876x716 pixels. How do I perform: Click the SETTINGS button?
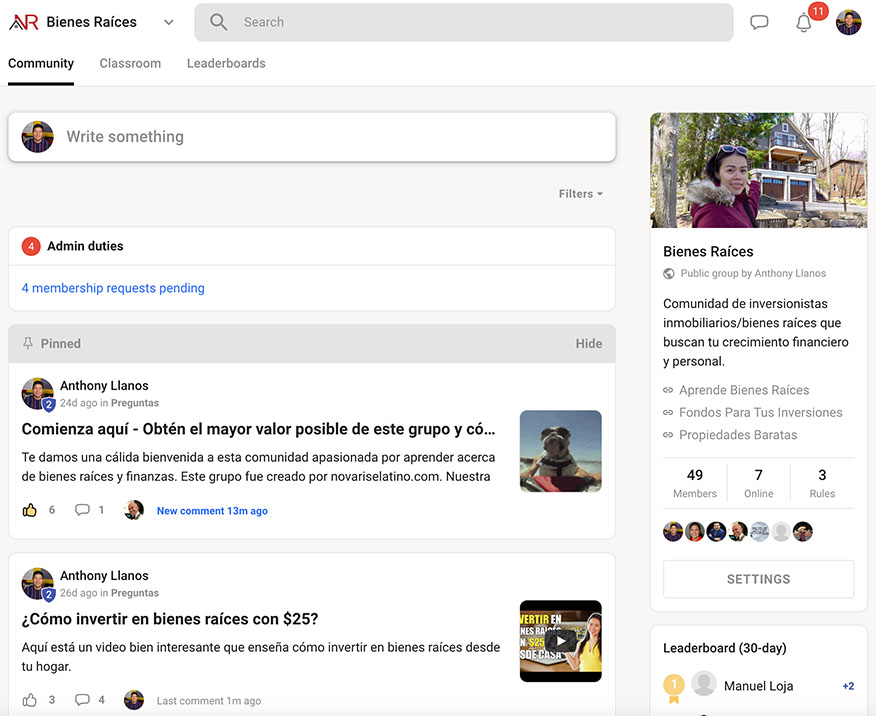[x=758, y=579]
